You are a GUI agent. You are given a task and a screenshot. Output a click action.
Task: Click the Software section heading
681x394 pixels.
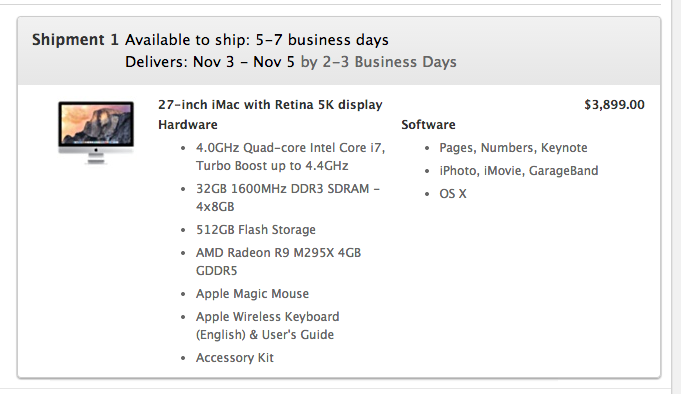428,125
